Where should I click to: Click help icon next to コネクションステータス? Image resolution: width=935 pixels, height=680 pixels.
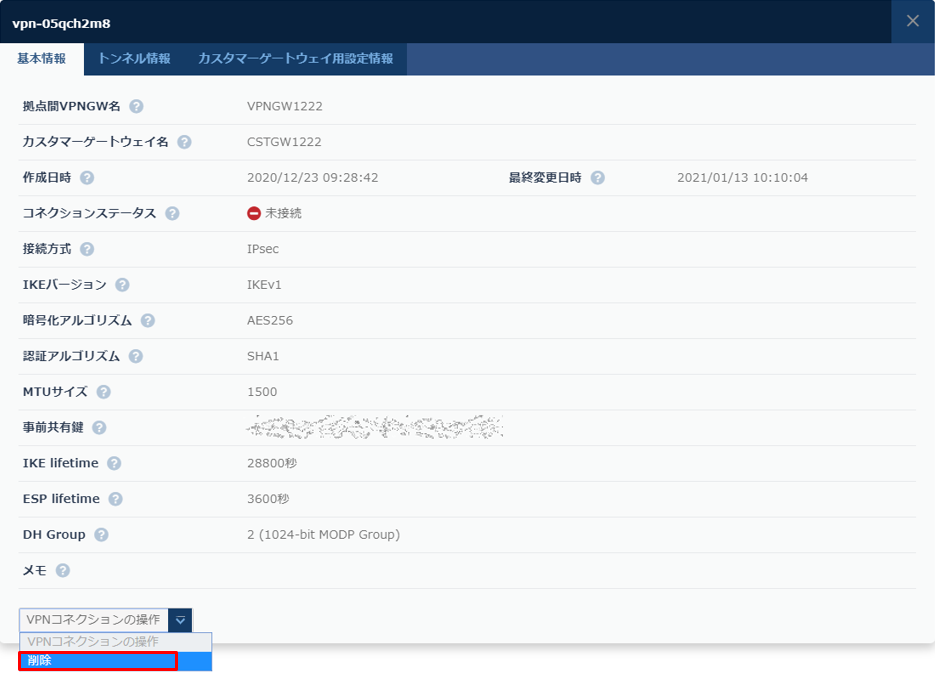172,214
